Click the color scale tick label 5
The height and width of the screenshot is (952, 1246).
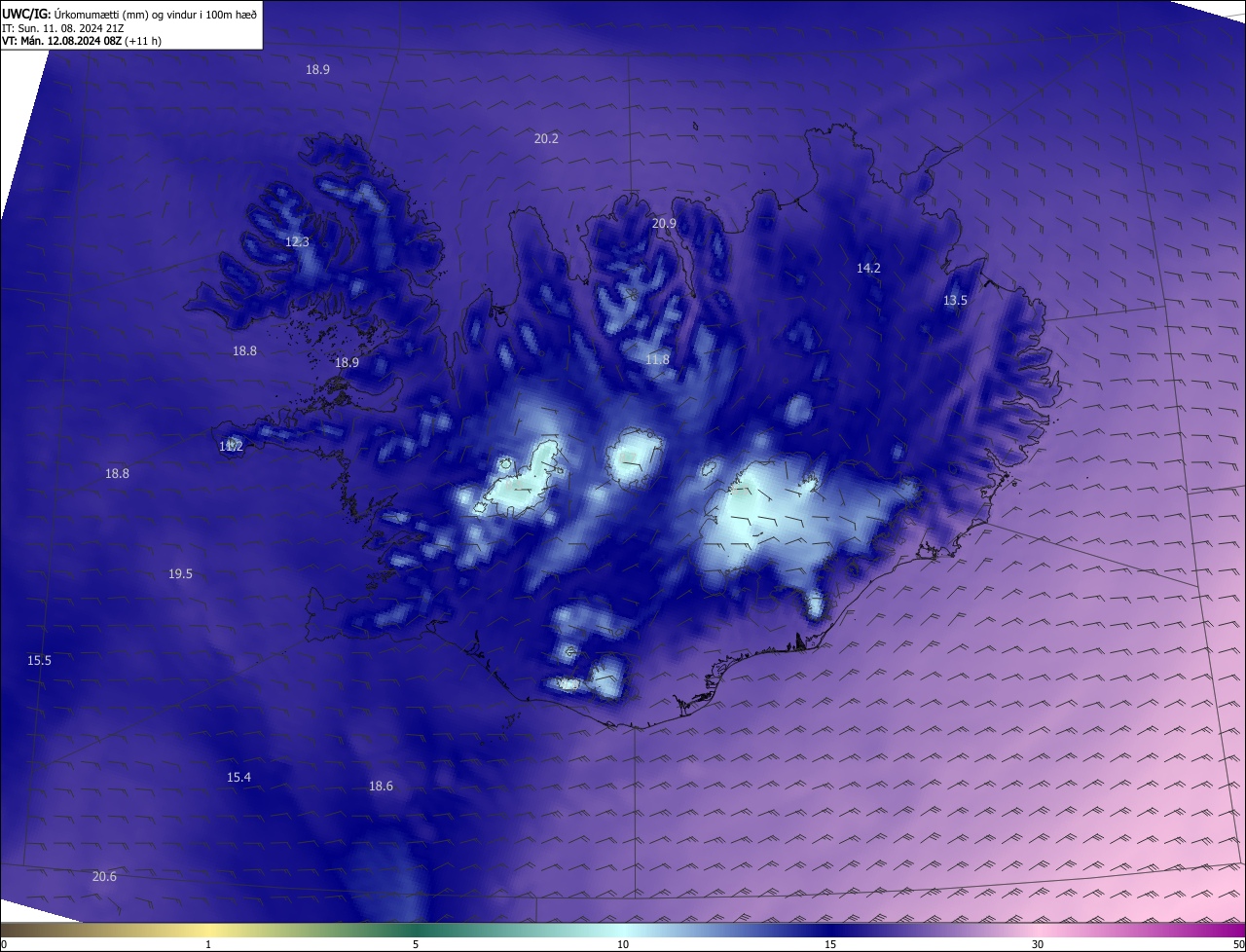[416, 945]
